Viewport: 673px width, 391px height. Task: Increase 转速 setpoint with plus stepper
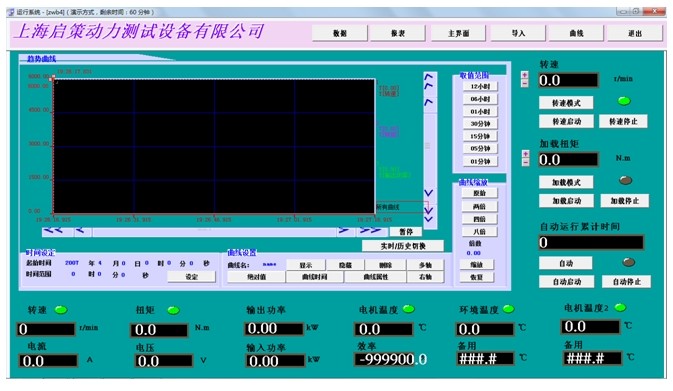[x=524, y=75]
